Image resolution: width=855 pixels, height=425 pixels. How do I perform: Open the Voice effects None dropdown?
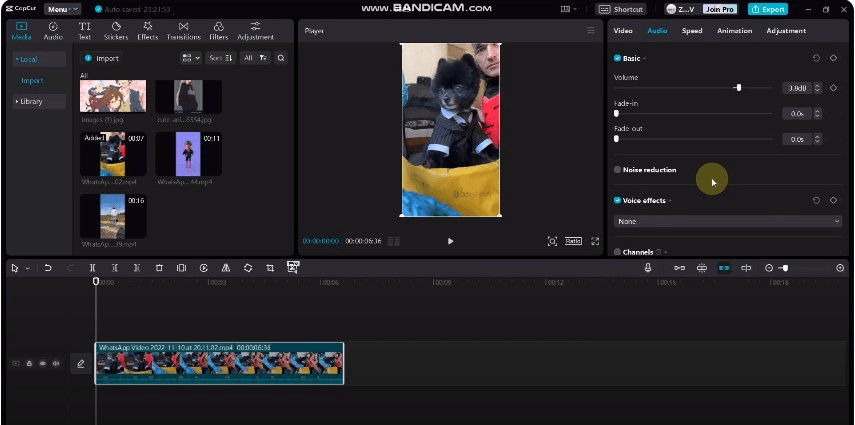point(728,222)
